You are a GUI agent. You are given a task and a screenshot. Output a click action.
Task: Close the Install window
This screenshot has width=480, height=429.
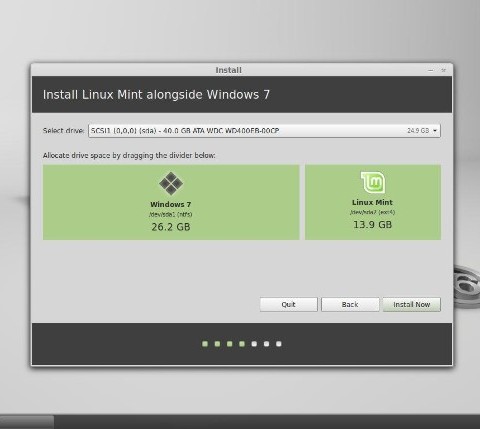pyautogui.click(x=443, y=70)
